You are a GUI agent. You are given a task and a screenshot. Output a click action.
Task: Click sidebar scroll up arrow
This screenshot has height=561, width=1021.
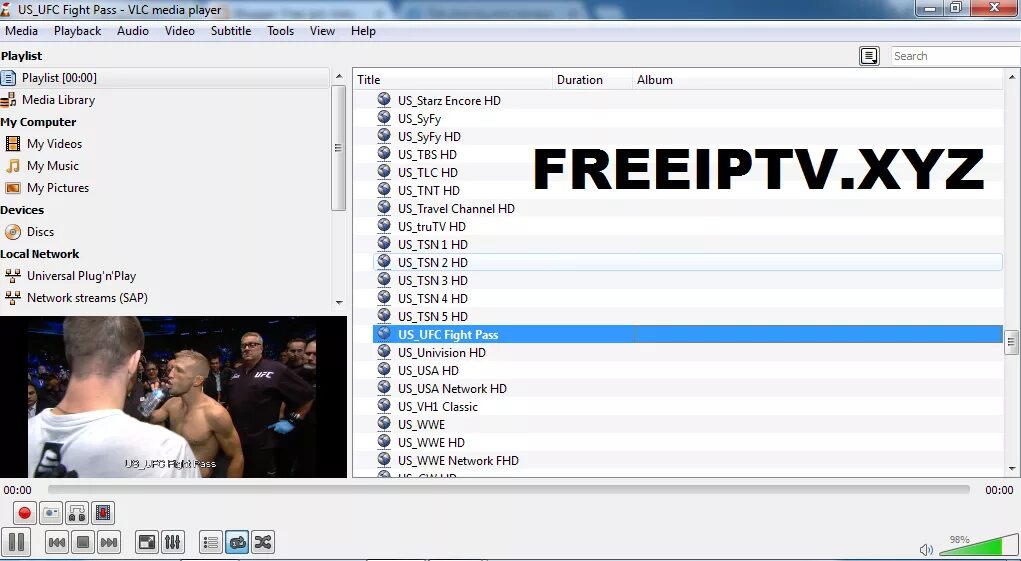coord(339,77)
